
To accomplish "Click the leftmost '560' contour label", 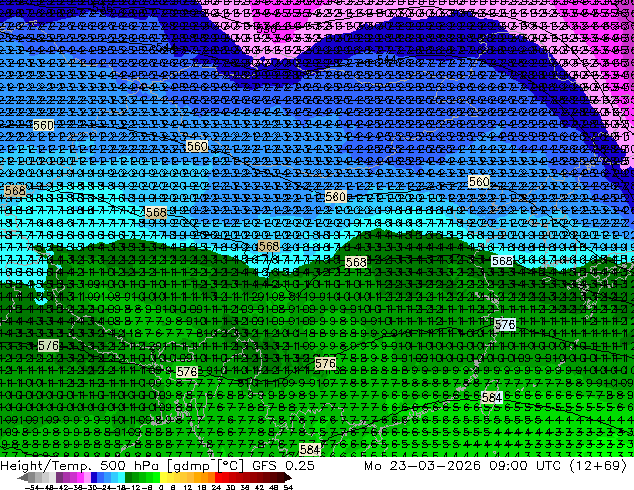I will tap(43, 125).
